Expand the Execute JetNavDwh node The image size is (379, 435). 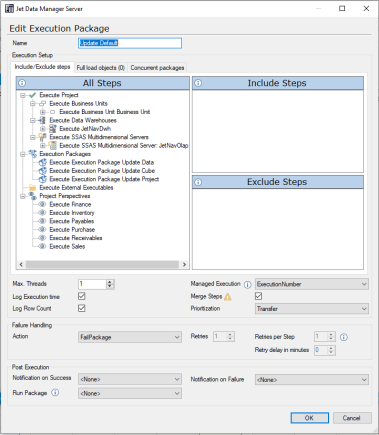click(43, 129)
